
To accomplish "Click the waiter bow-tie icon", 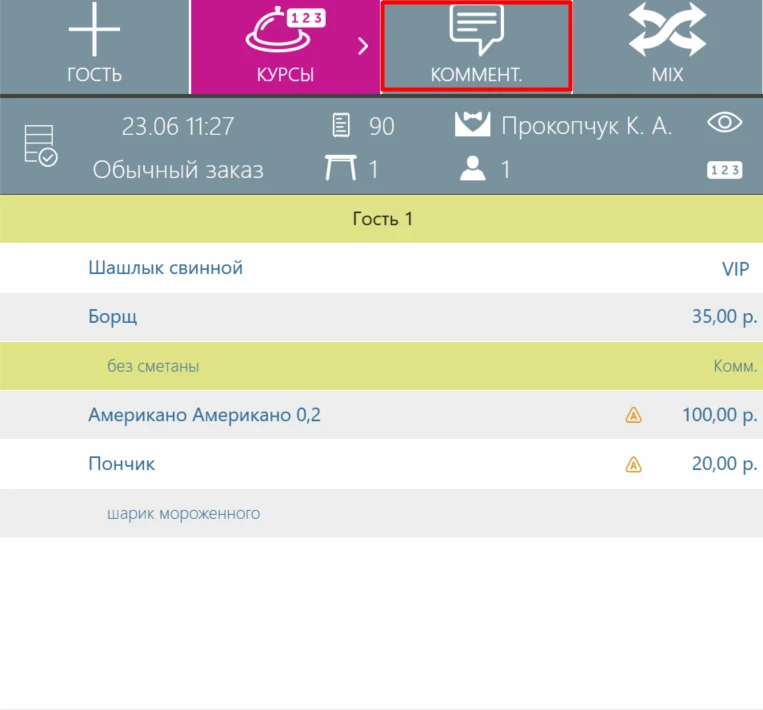I will [x=472, y=124].
